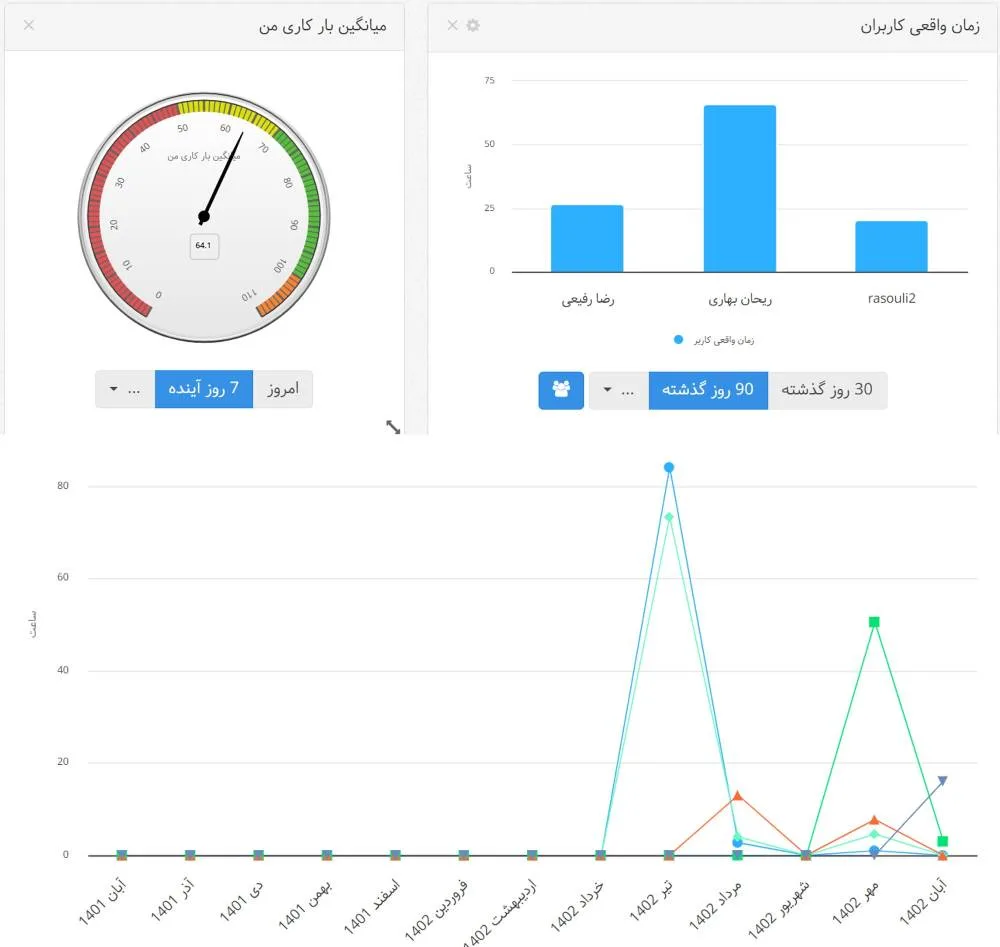Click the blue legend dot for زمان واقعی کاربر
The width and height of the screenshot is (1000, 947).
click(x=679, y=340)
